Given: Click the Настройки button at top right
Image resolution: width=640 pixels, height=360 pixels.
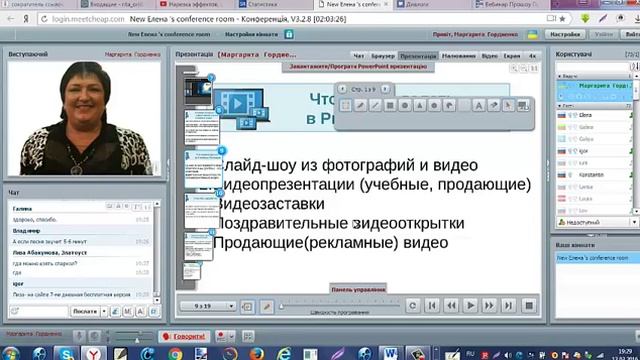Looking at the screenshot, I should 565,34.
